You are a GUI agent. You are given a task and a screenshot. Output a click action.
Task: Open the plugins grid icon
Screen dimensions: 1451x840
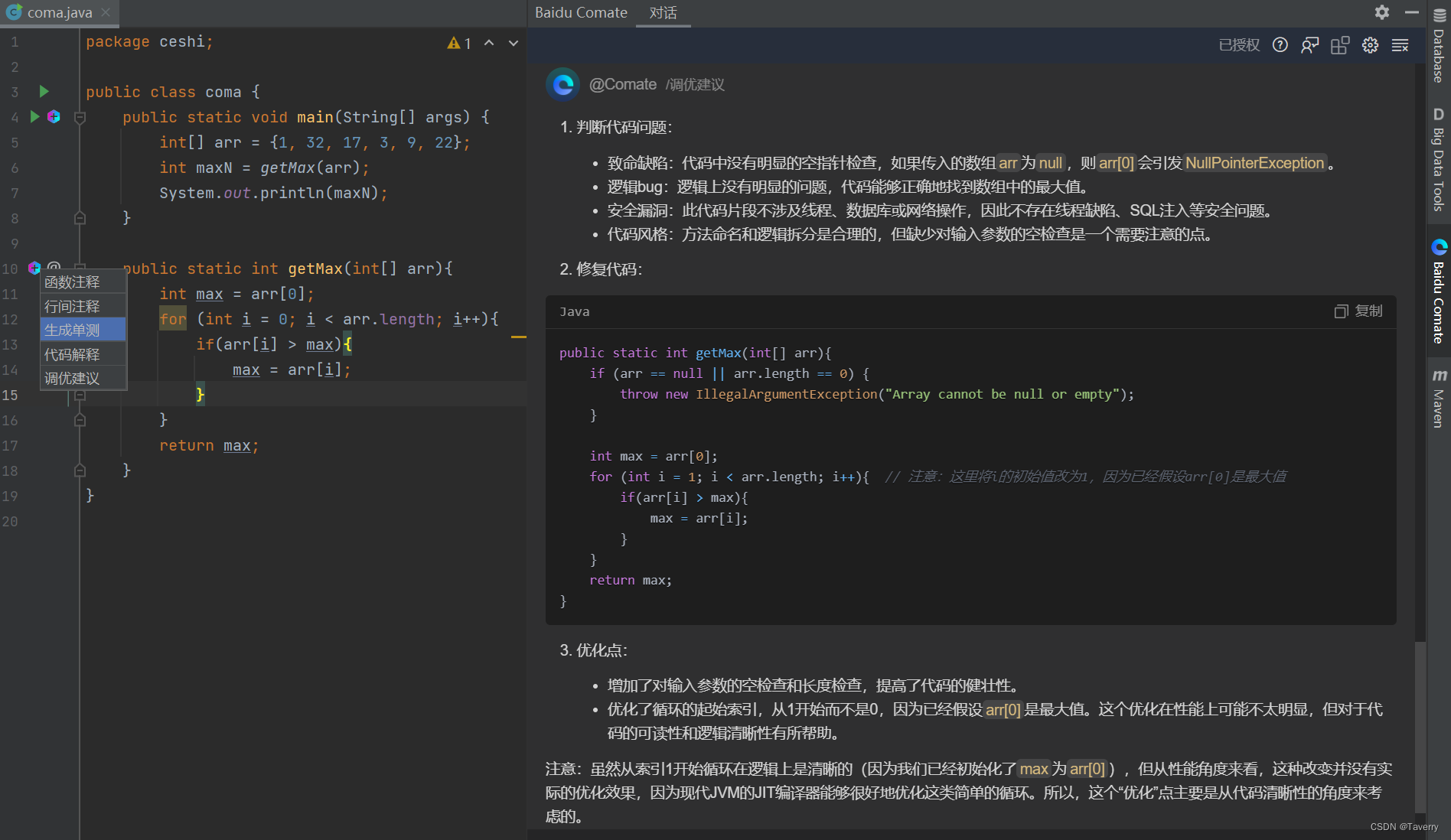1340,45
